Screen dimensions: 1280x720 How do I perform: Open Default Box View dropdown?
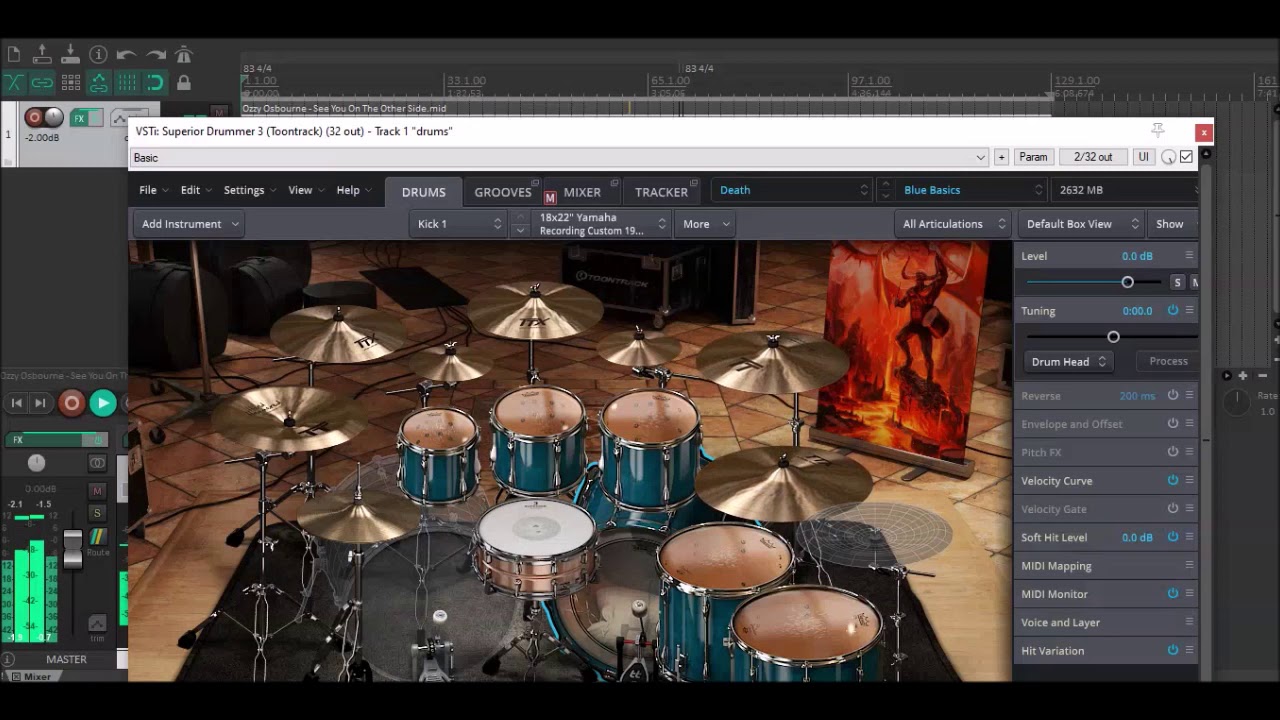[1081, 224]
